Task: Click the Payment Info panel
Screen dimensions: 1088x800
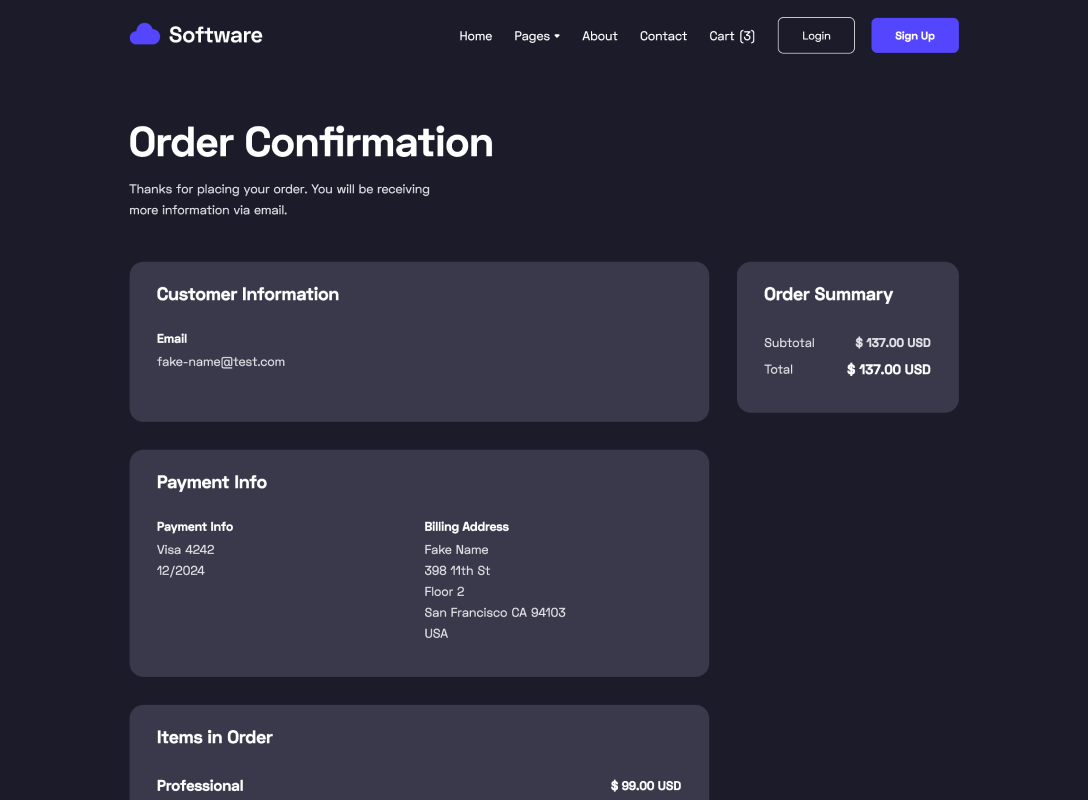Action: point(419,562)
